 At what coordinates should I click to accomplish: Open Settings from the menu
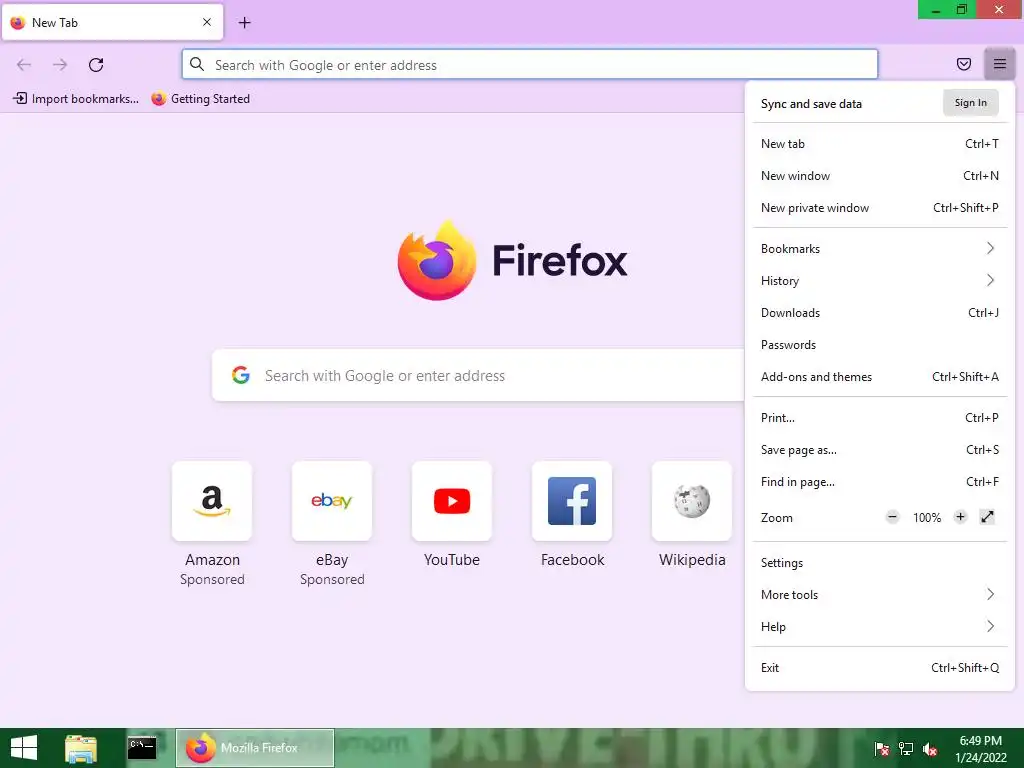[x=880, y=563]
